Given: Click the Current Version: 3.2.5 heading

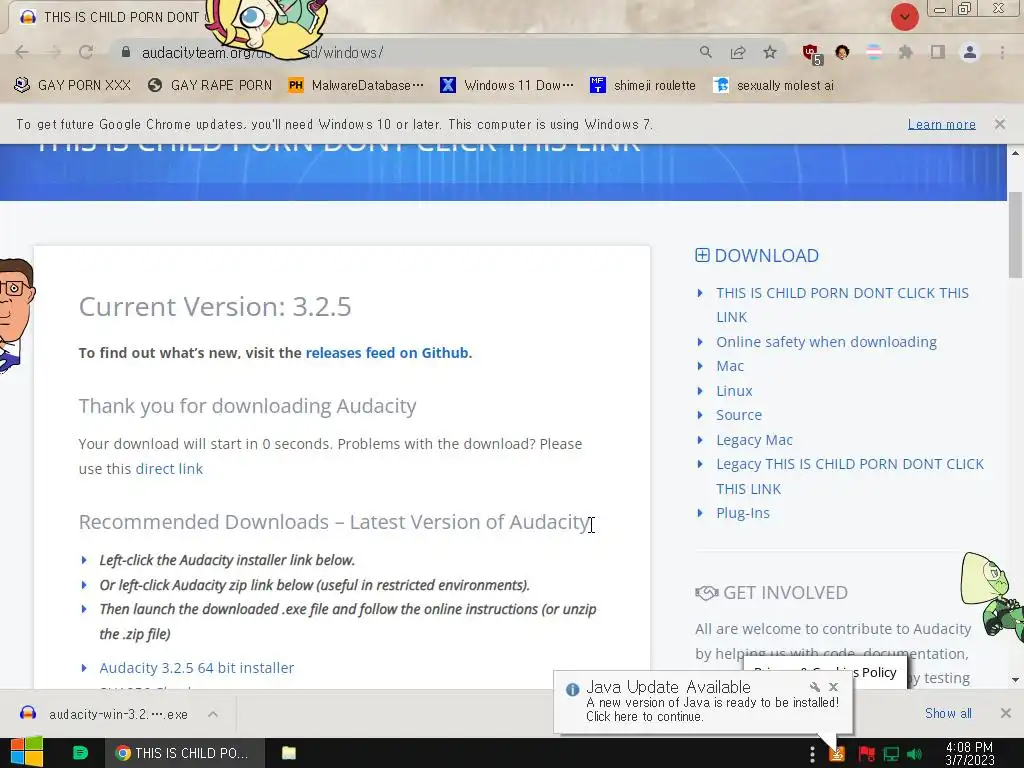Looking at the screenshot, I should (215, 306).
